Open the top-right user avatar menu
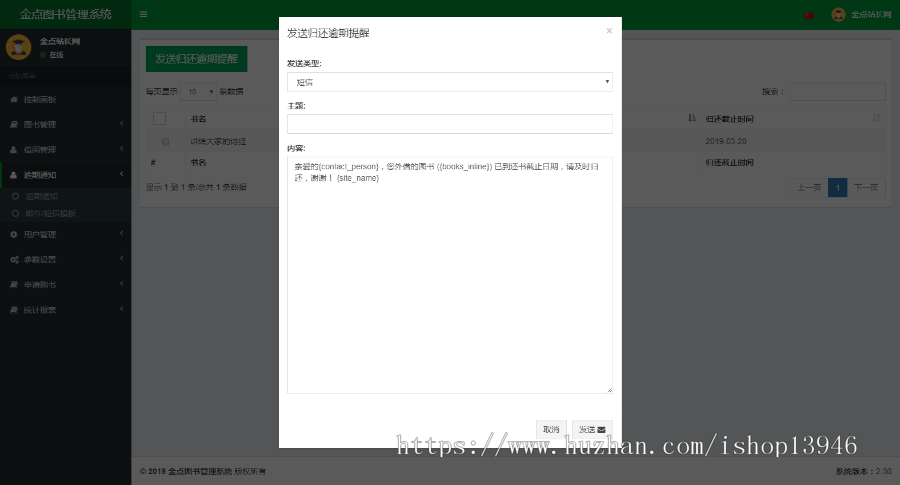This screenshot has height=485, width=900. [838, 14]
